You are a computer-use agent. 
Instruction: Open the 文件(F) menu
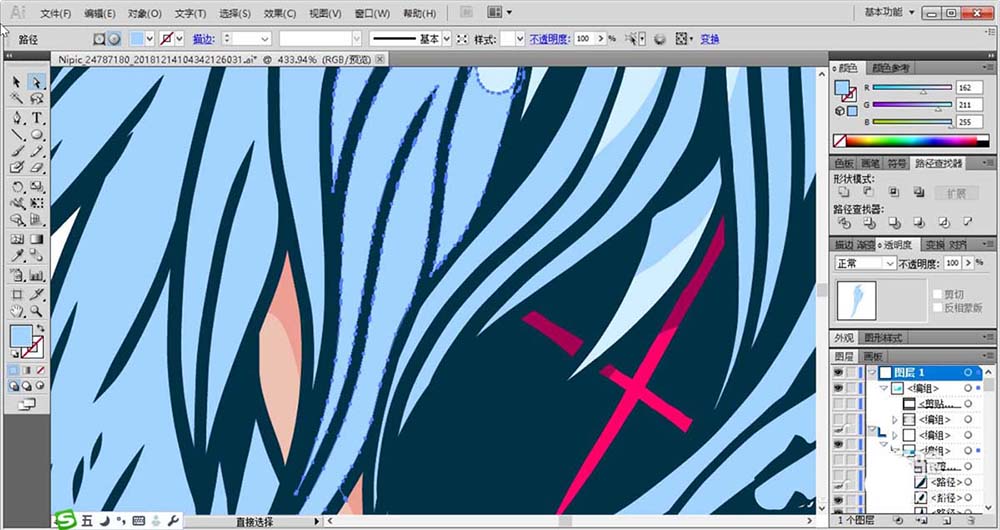pyautogui.click(x=55, y=13)
